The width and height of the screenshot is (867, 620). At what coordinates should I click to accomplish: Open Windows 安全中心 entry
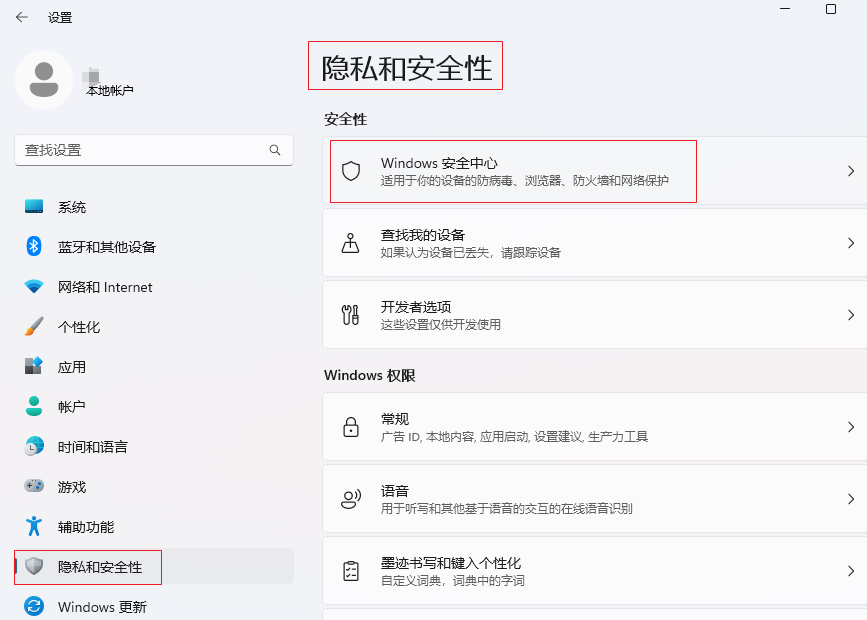coord(595,171)
